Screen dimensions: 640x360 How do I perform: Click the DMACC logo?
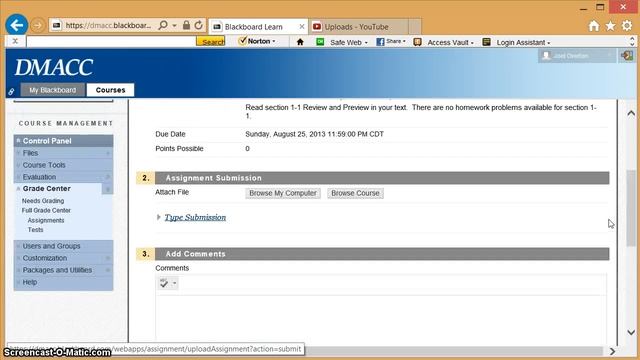(54, 67)
